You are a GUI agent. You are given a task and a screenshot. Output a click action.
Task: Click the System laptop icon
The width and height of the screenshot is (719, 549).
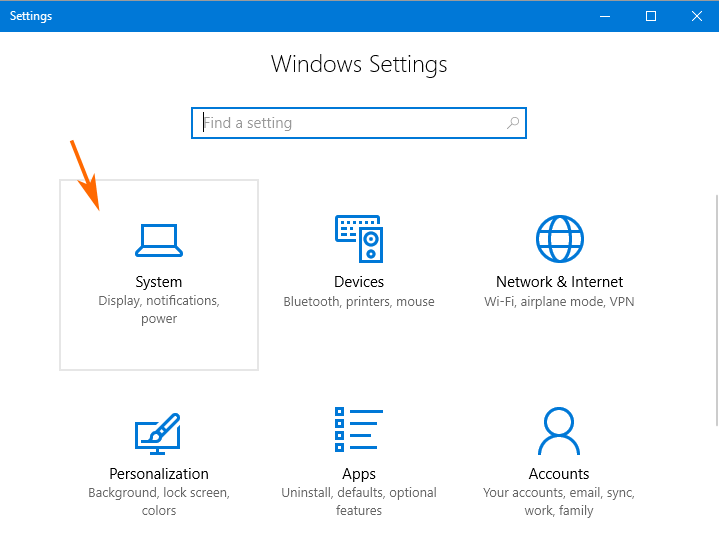pos(159,240)
